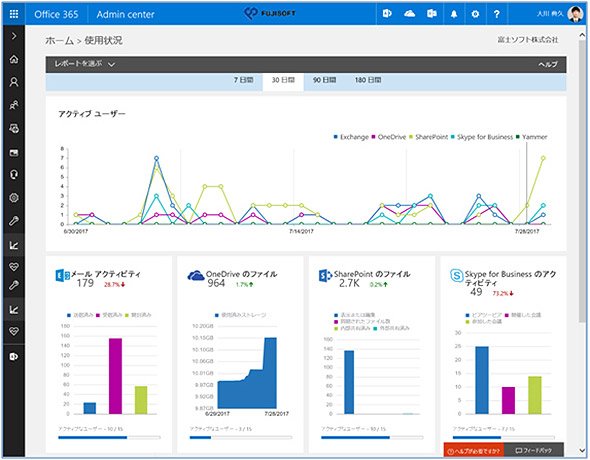Open the SharePoint のファイル card title

pos(372,274)
